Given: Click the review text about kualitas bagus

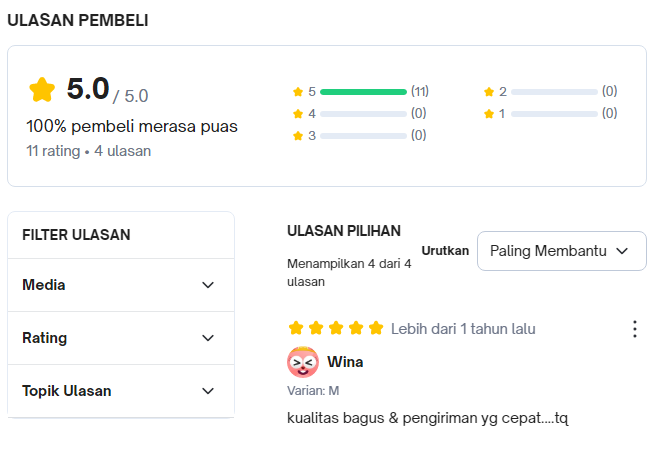Looking at the screenshot, I should point(427,417).
